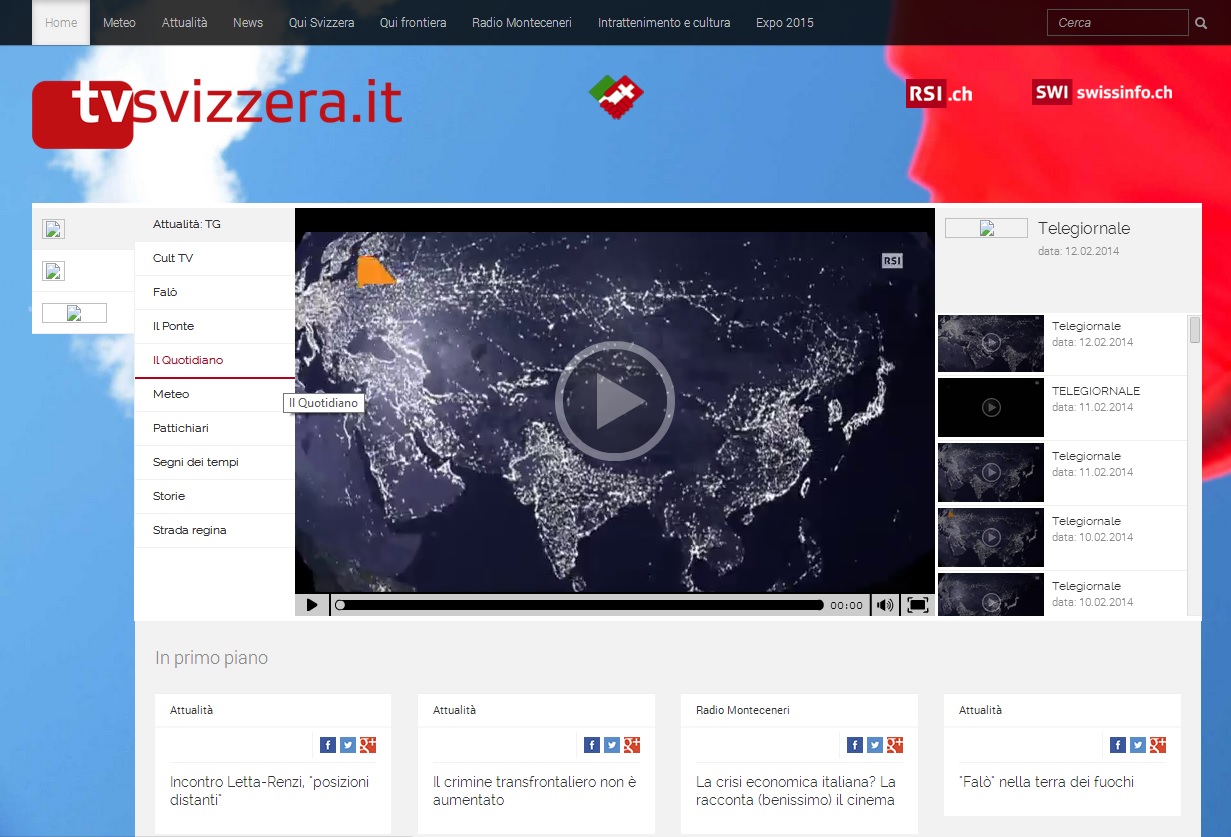Viewport: 1231px width, 837px height.
Task: Share crimine transfrontaliero article on Facebook
Action: click(591, 745)
